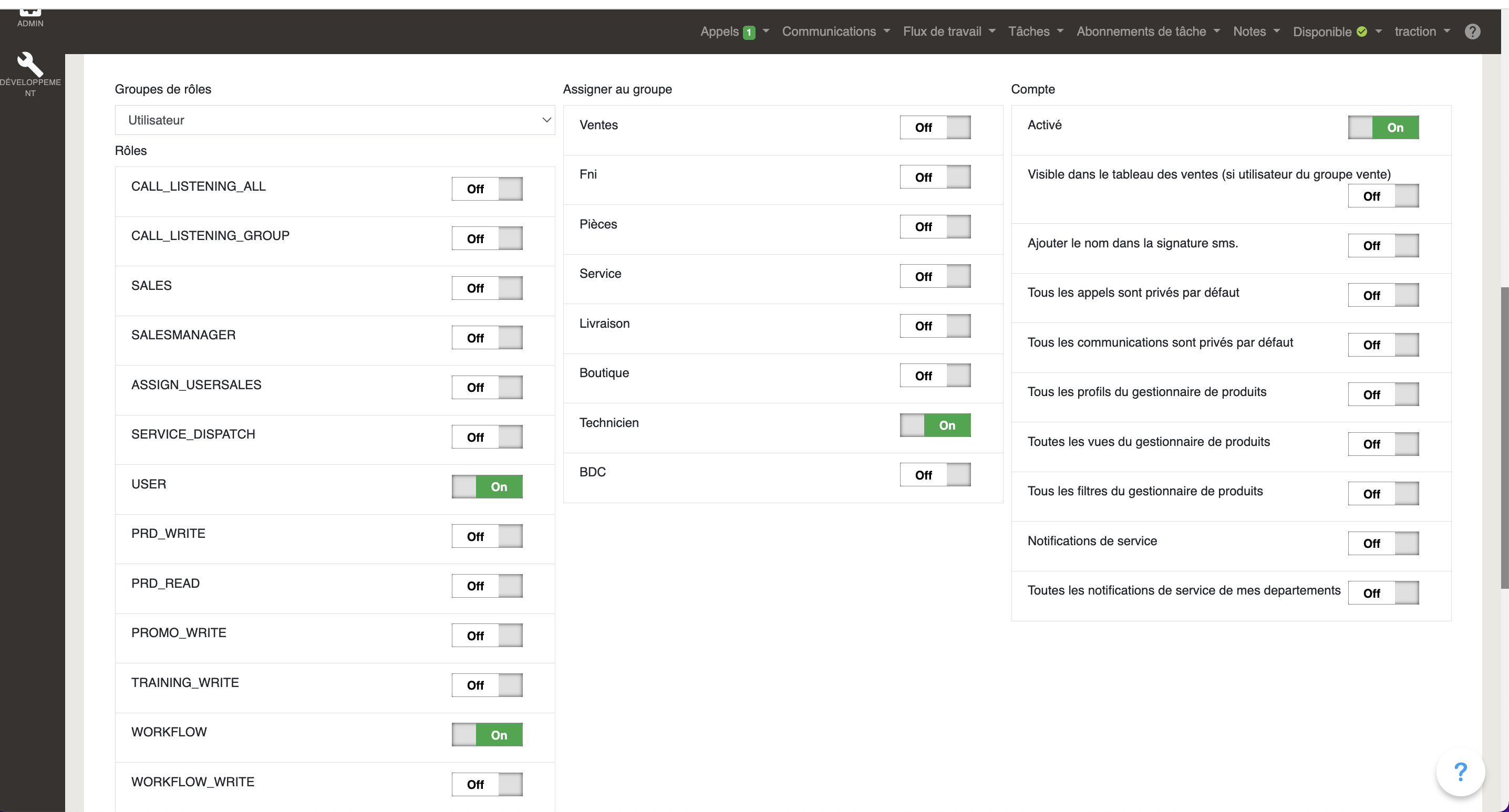
Task: Expand Abonnements de tâche menu
Action: click(1148, 32)
